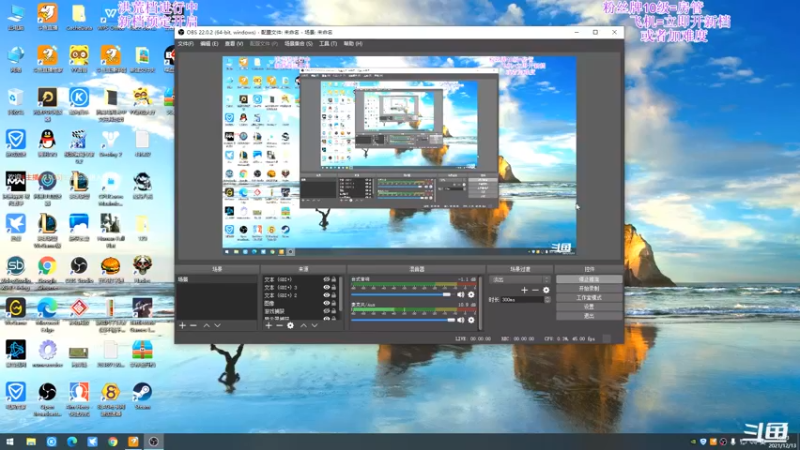Open source properties via the gear icon
The image size is (800, 450).
[x=290, y=326]
